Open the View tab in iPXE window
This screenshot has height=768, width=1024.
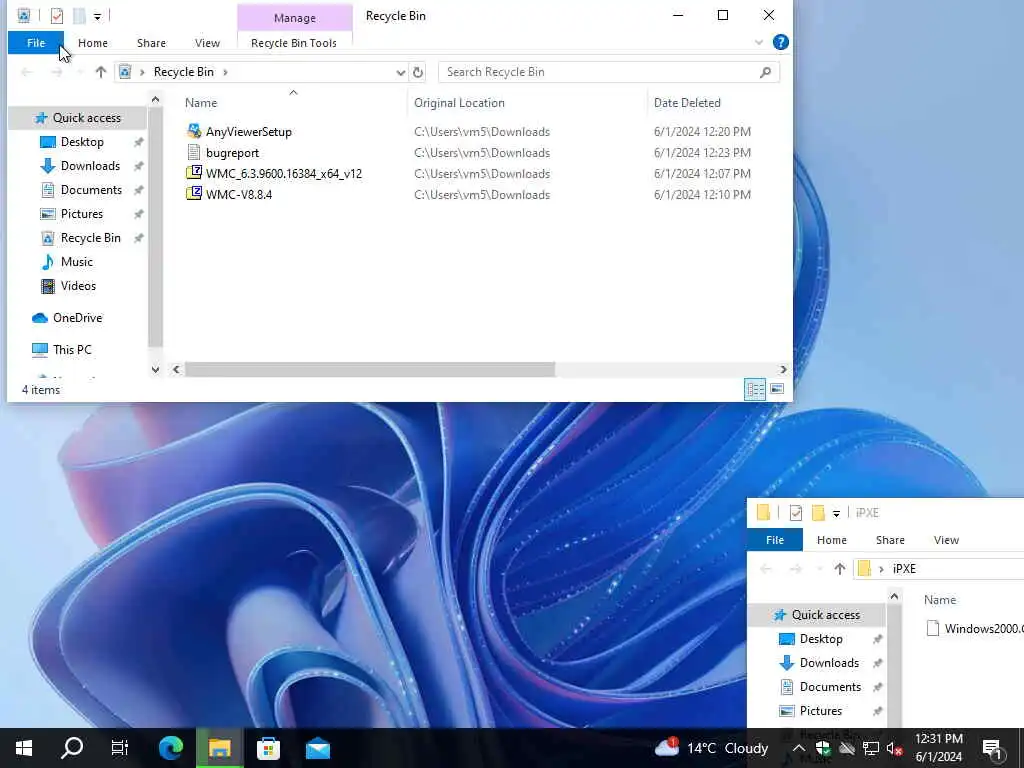(x=946, y=540)
